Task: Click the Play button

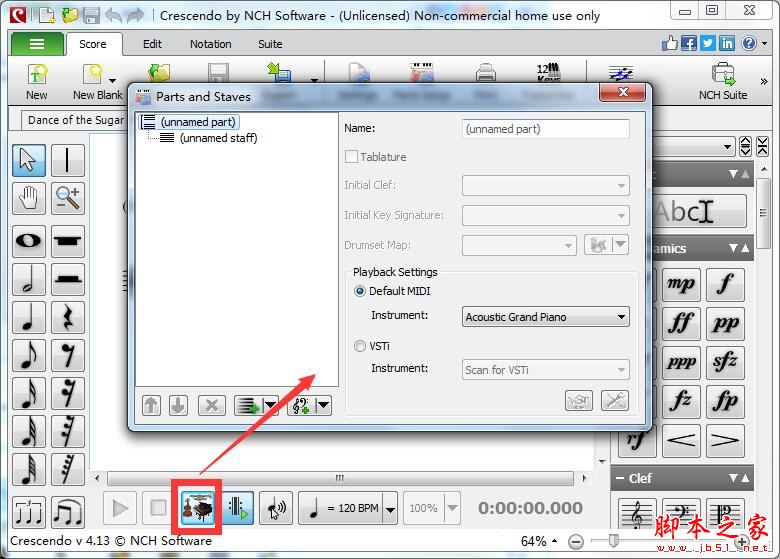Action: click(120, 508)
